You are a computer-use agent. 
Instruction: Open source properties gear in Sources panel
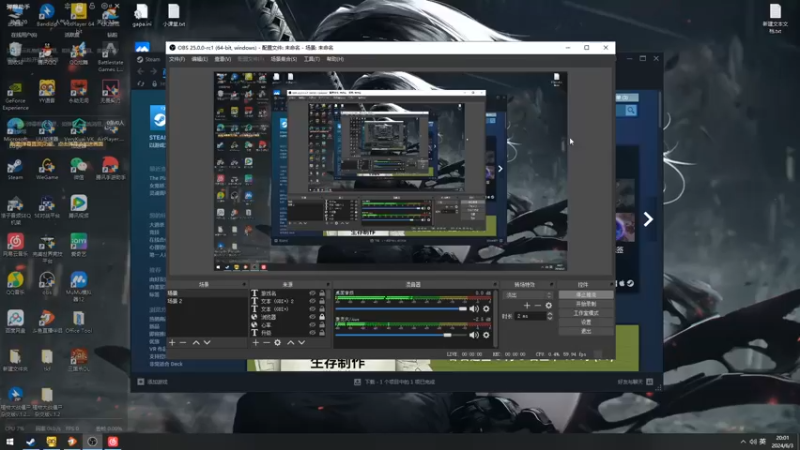[x=278, y=342]
